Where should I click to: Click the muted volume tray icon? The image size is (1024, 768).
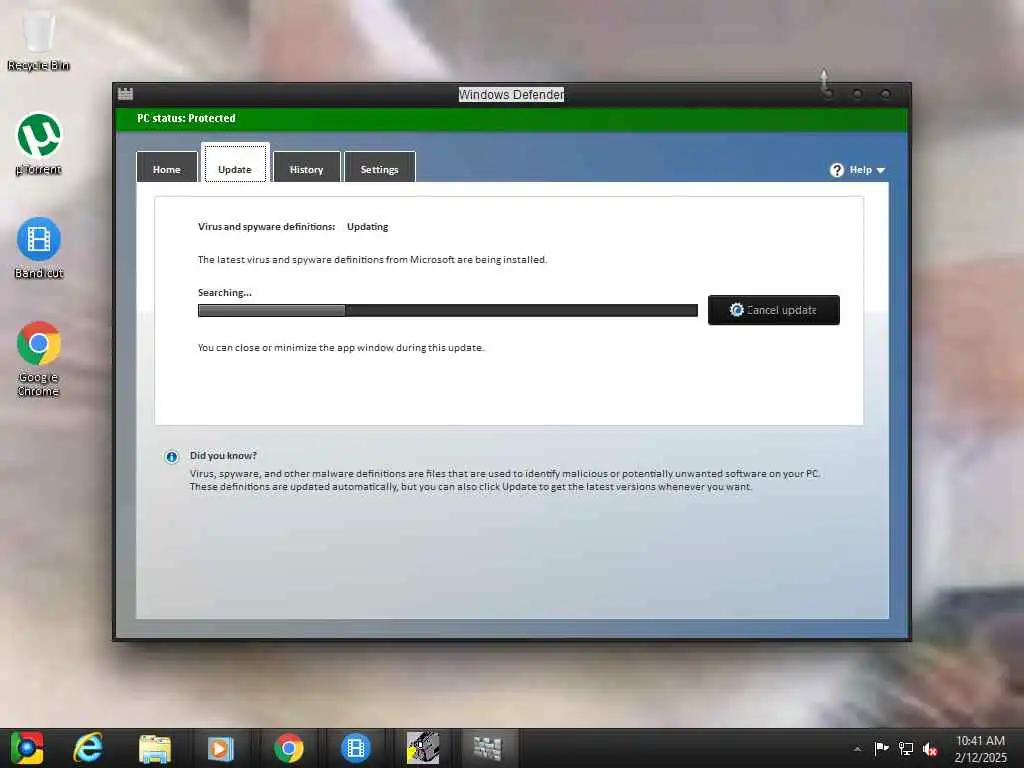coord(930,749)
